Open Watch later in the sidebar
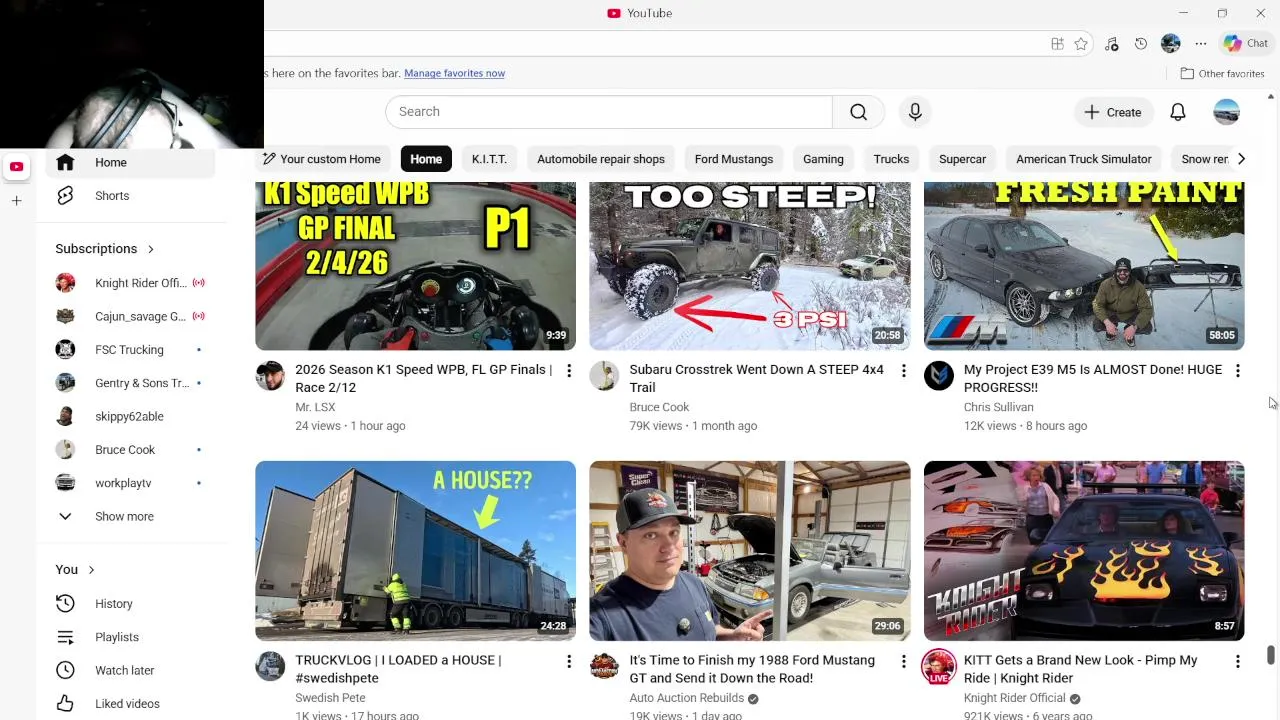Viewport: 1280px width, 720px height. 130,670
